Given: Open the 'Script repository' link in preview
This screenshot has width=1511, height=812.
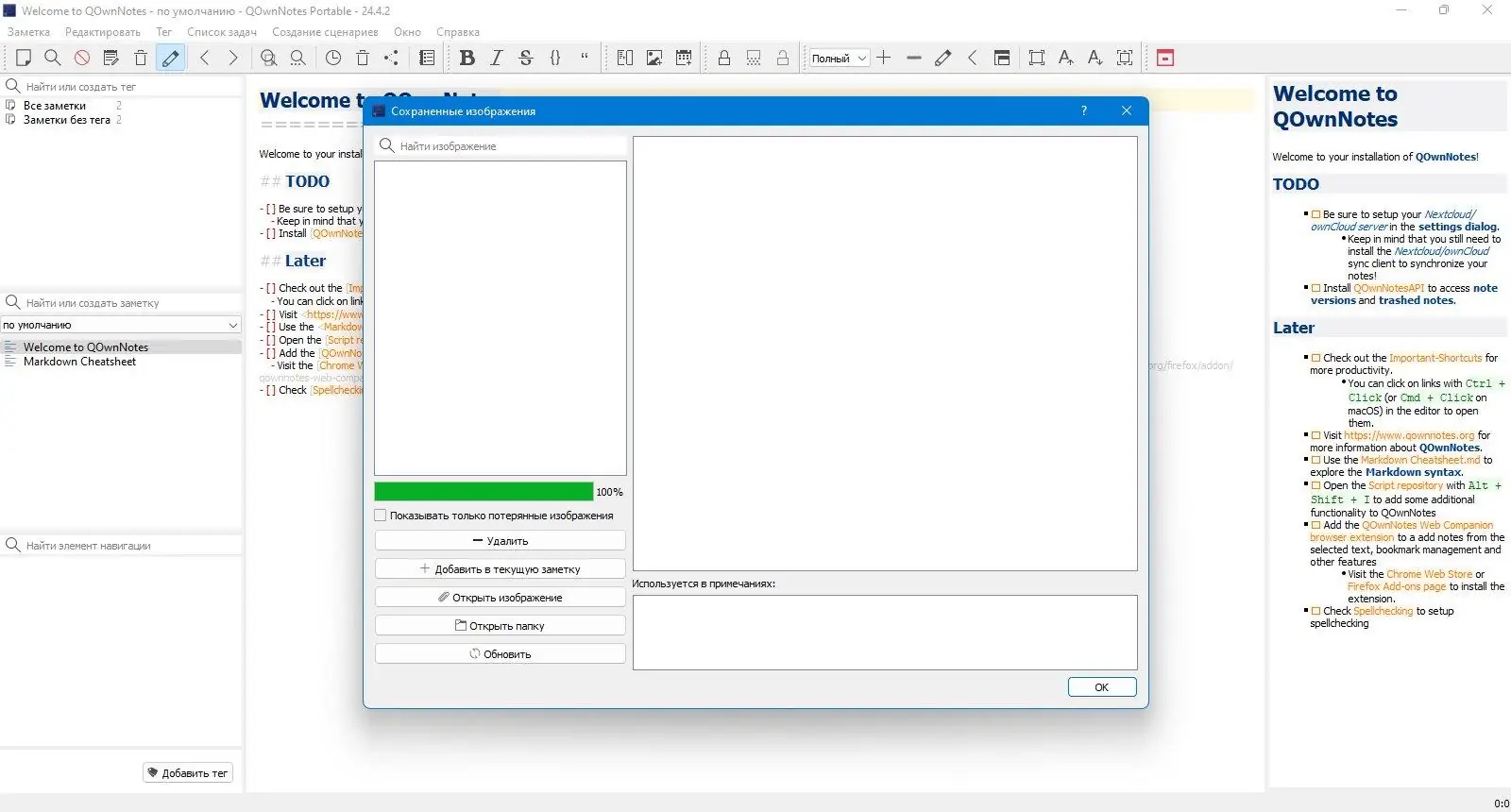Looking at the screenshot, I should pos(1406,485).
